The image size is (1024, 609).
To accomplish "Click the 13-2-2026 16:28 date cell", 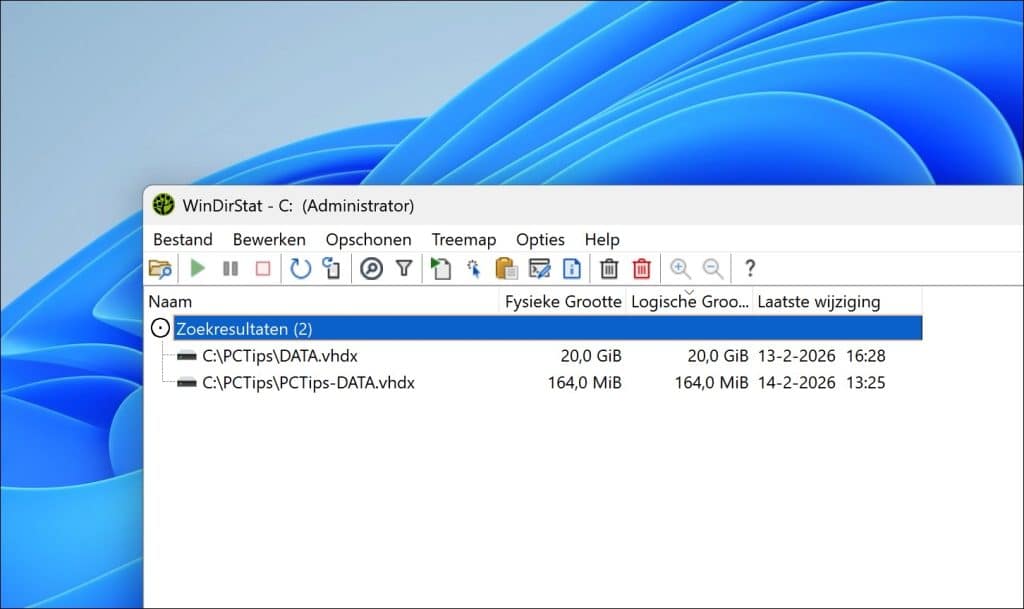I will [x=822, y=356].
